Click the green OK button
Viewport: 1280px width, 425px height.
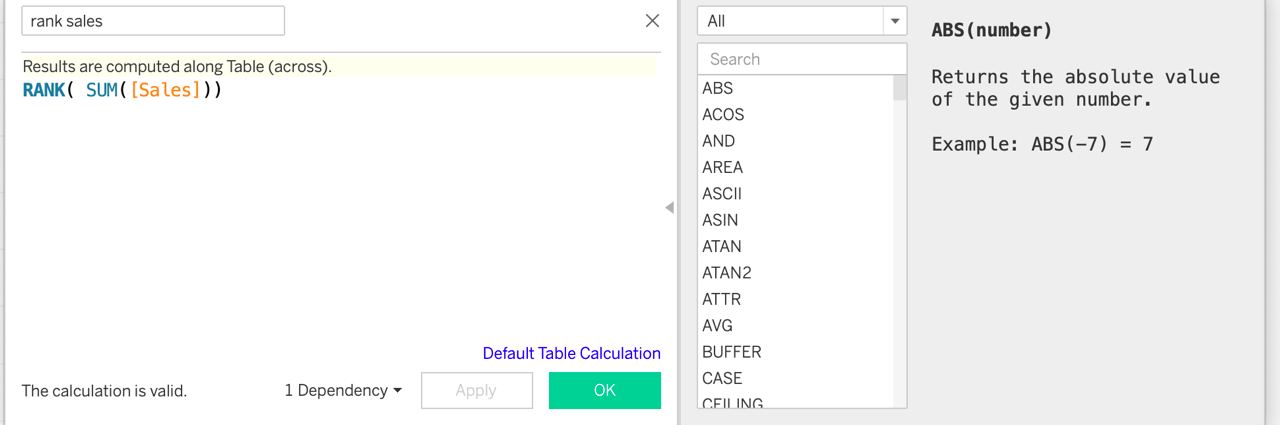pyautogui.click(x=605, y=390)
